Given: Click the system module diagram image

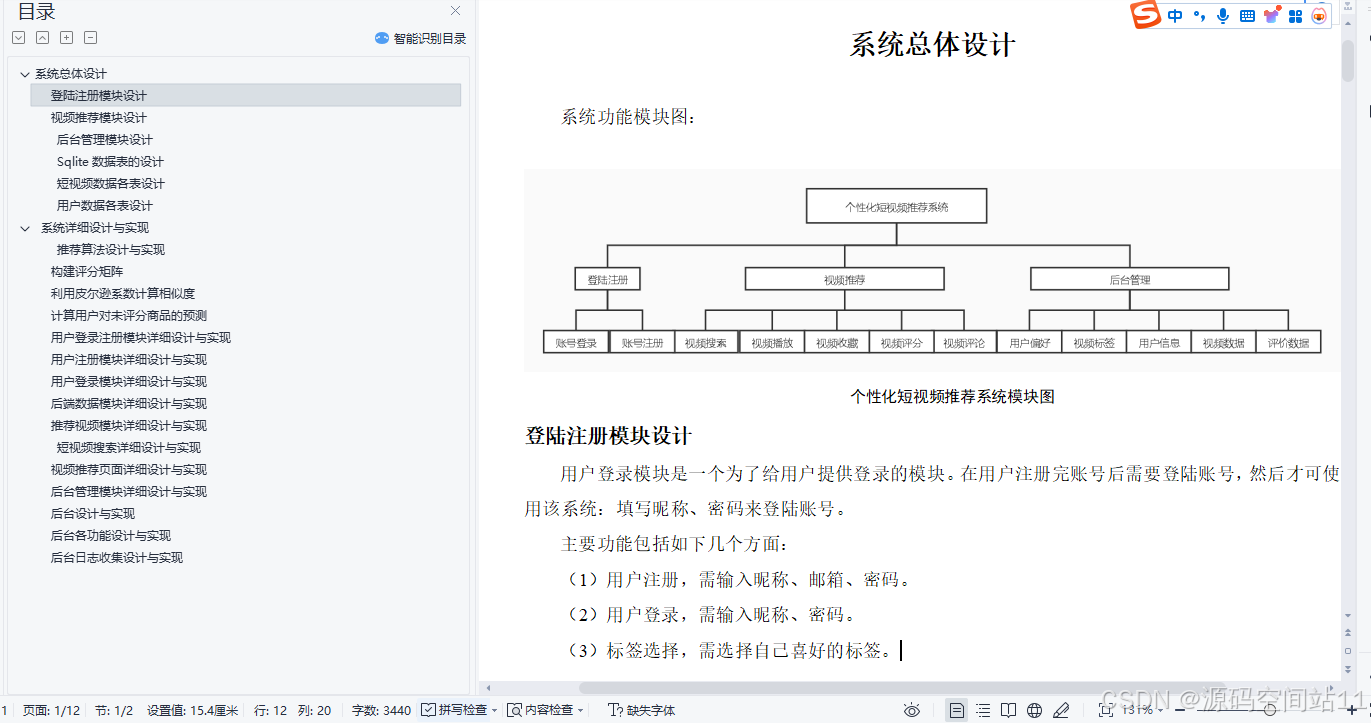Looking at the screenshot, I should pyautogui.click(x=932, y=270).
